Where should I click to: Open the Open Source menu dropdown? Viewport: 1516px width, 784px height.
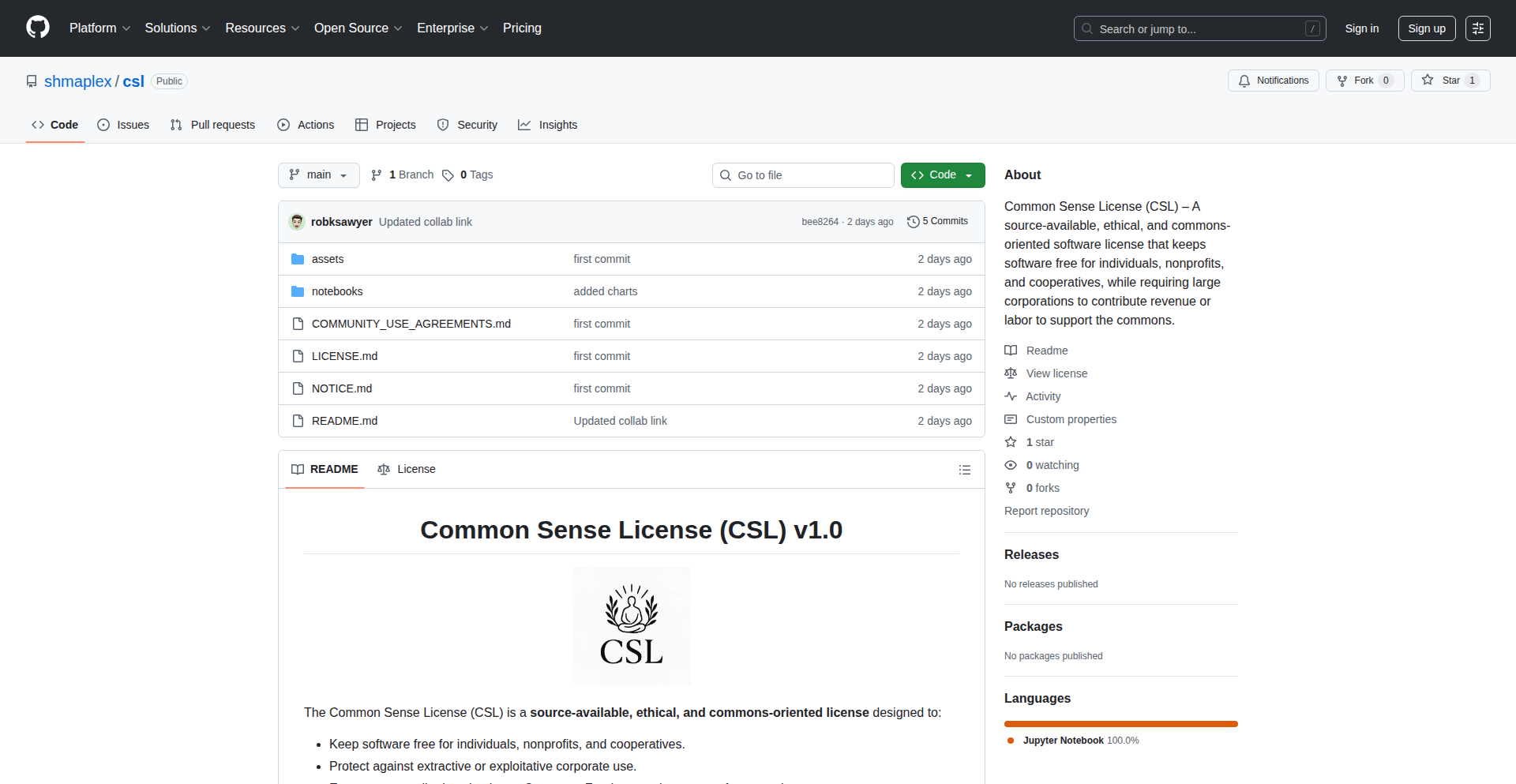pyautogui.click(x=358, y=28)
